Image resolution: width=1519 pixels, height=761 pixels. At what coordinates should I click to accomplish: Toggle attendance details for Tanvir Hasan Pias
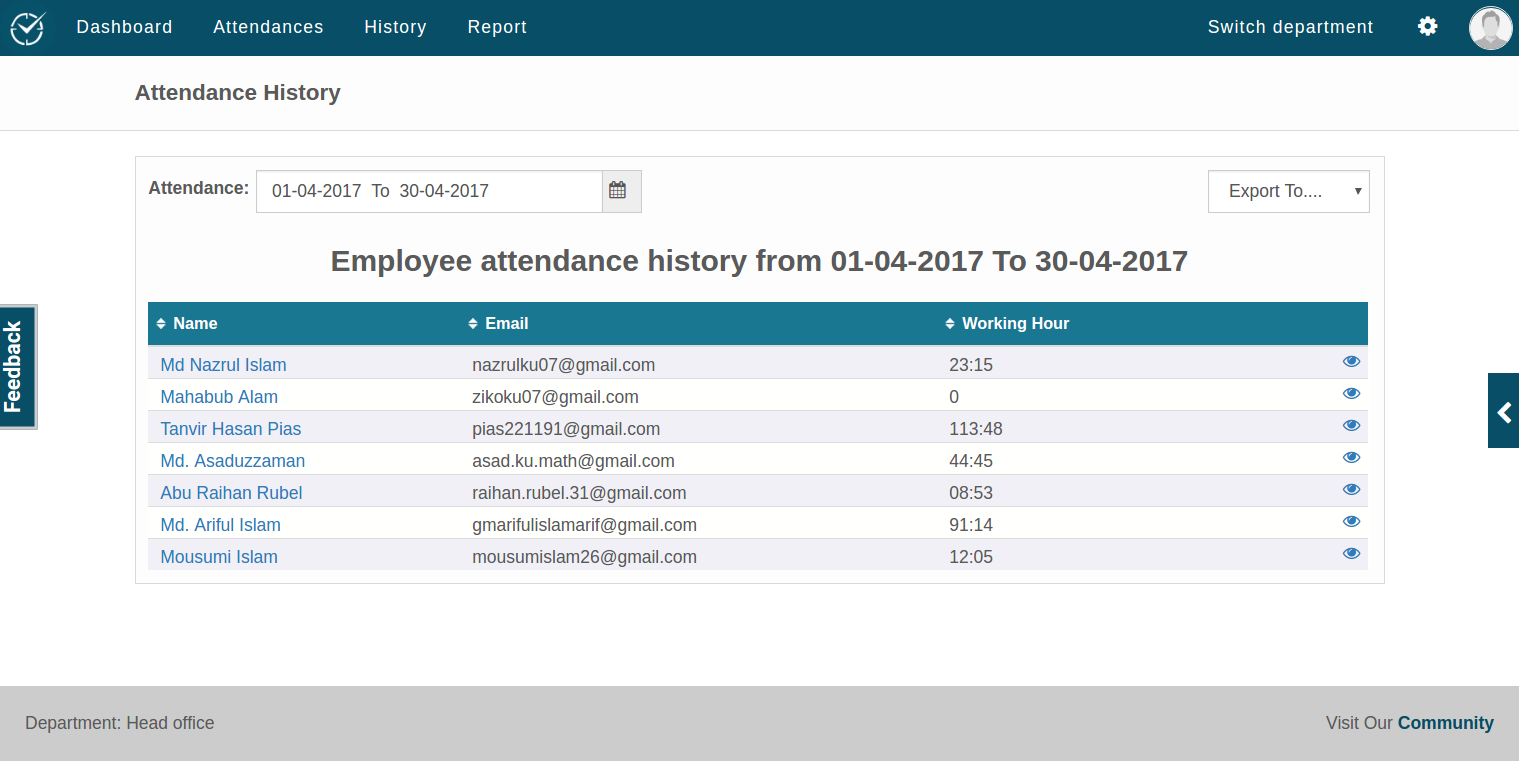(x=1351, y=425)
